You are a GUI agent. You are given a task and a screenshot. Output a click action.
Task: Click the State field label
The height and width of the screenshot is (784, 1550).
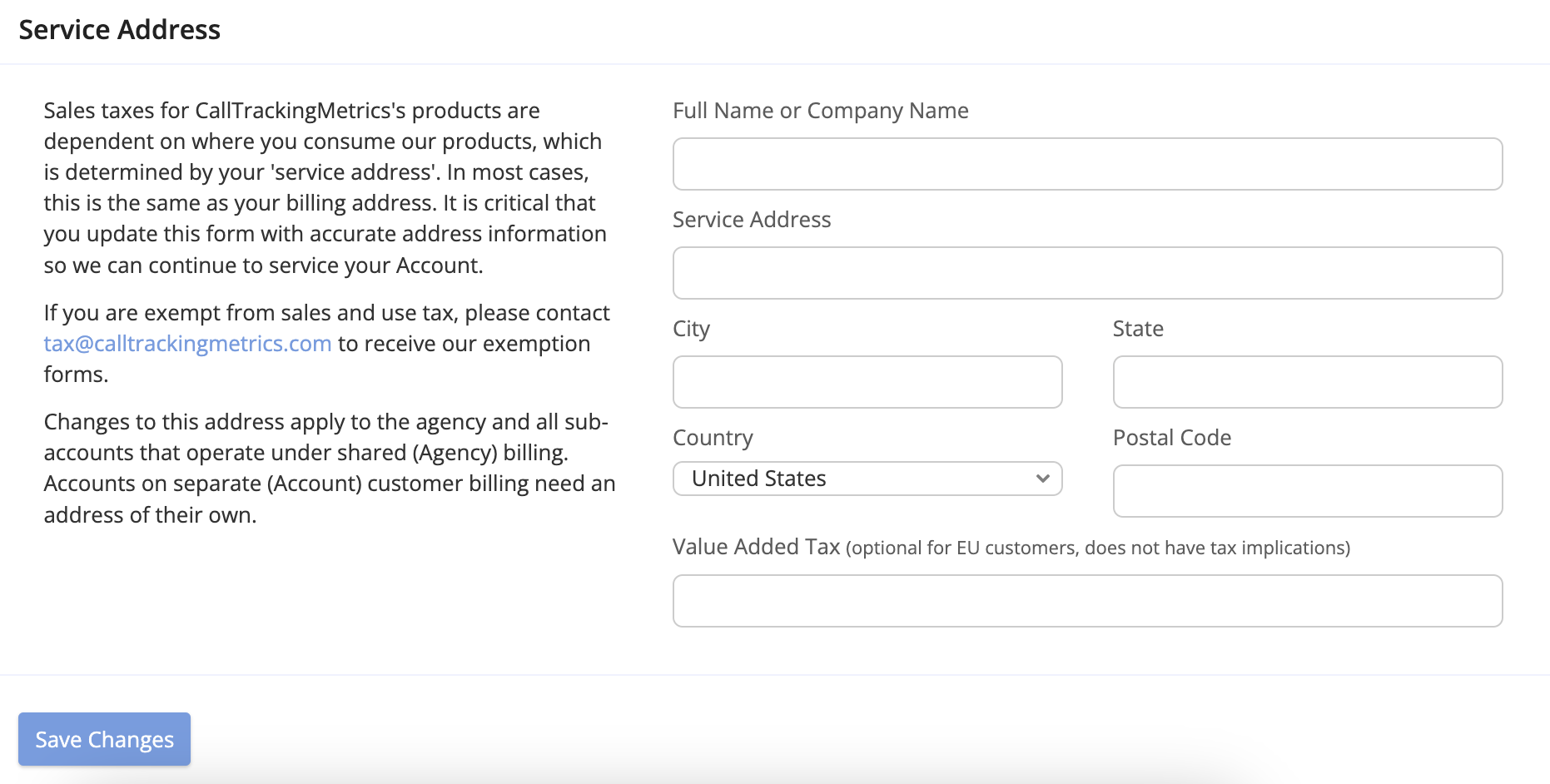1137,329
